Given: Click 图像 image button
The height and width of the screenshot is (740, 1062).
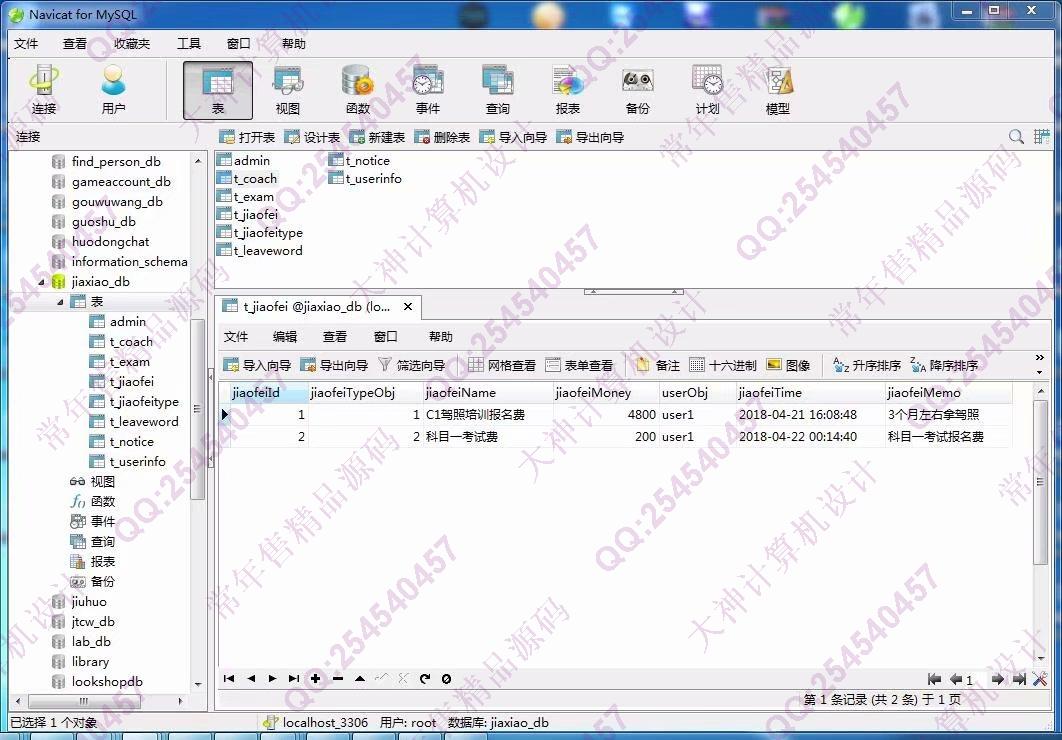Looking at the screenshot, I should click(788, 365).
